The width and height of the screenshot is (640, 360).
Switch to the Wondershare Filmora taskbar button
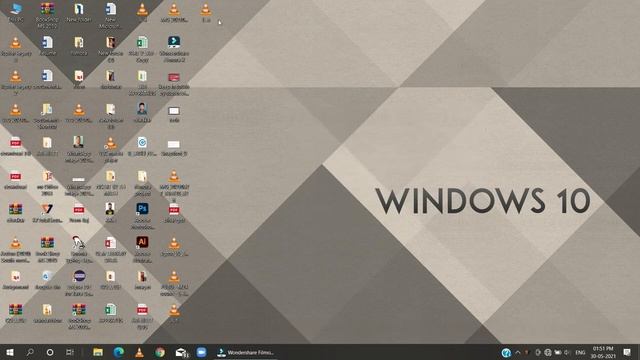click(x=246, y=352)
